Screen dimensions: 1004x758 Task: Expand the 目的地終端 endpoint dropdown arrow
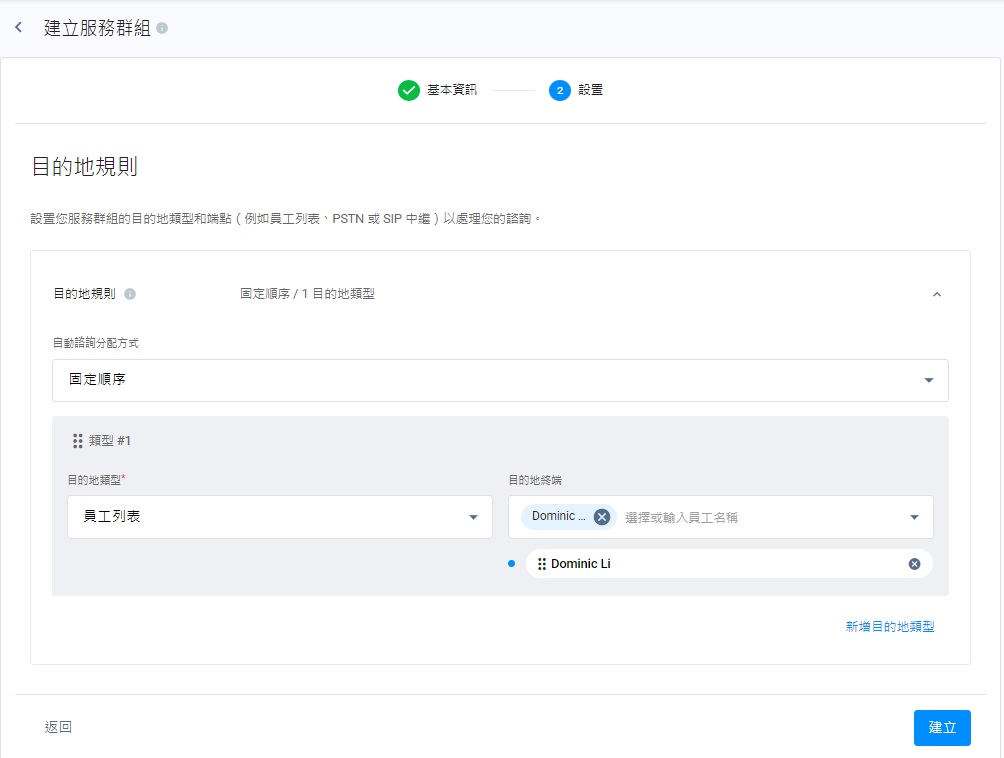click(x=914, y=517)
